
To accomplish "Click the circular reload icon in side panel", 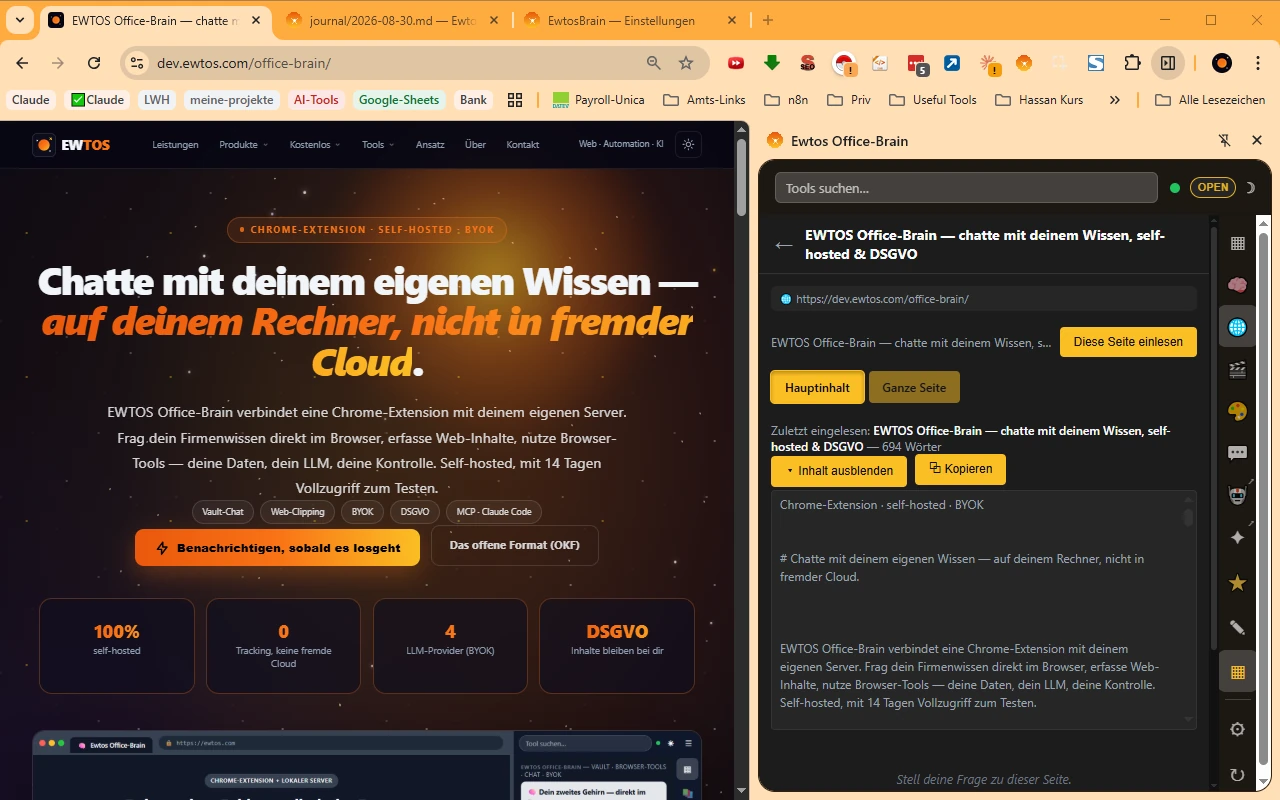I will 1237,775.
